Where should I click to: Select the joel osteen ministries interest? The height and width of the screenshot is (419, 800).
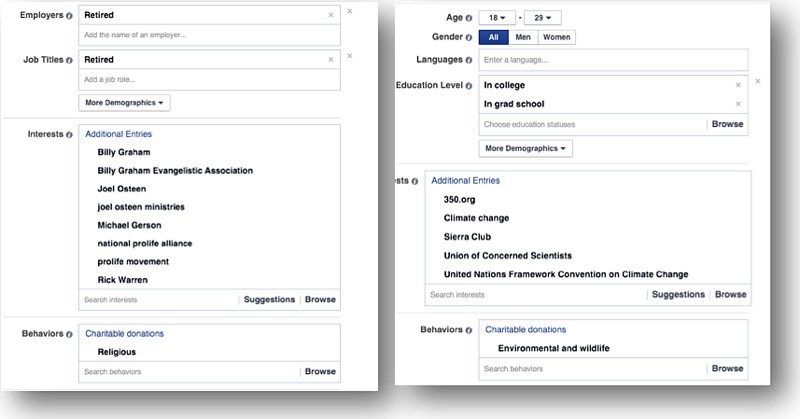pyautogui.click(x=141, y=207)
